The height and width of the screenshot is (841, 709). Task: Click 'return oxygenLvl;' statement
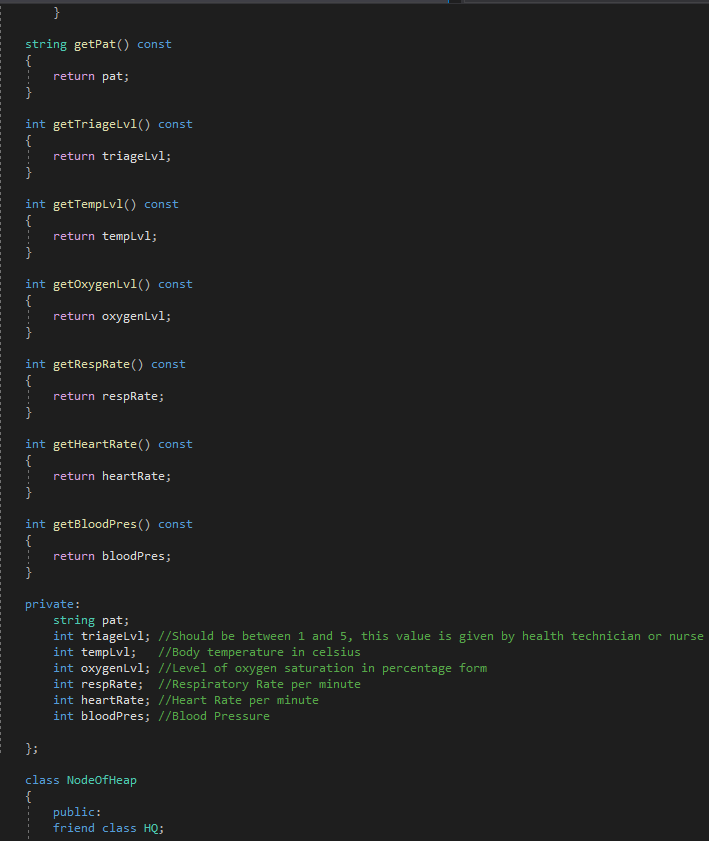(x=112, y=316)
